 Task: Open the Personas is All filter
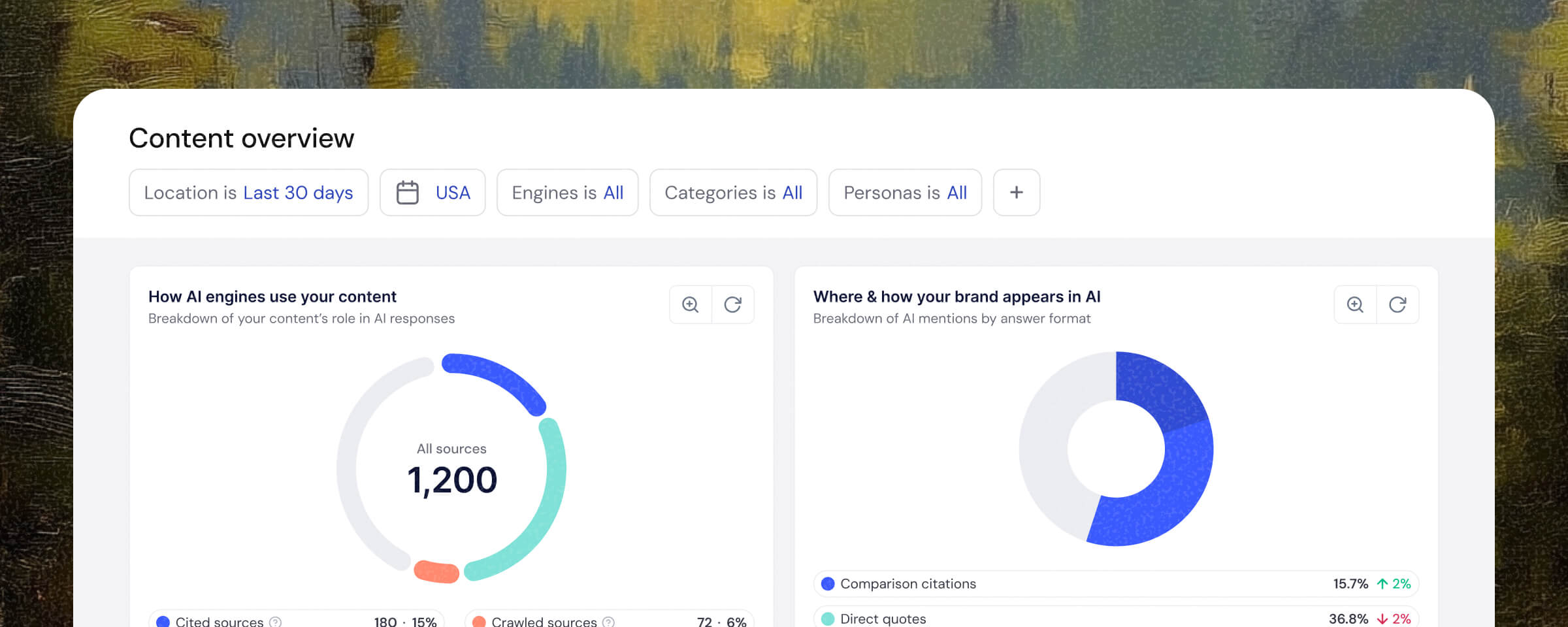pos(905,193)
